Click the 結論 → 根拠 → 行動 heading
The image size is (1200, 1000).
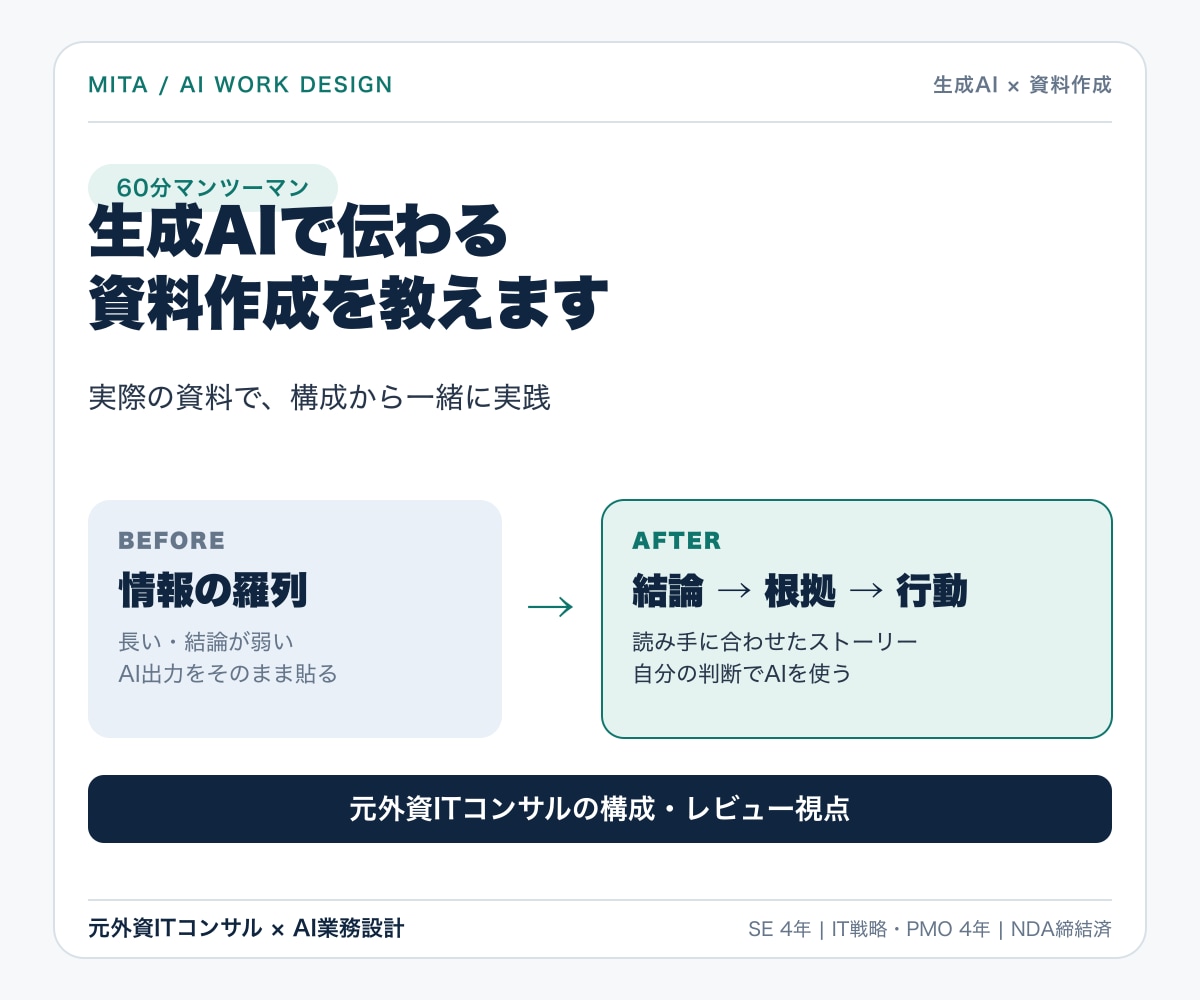(x=800, y=591)
